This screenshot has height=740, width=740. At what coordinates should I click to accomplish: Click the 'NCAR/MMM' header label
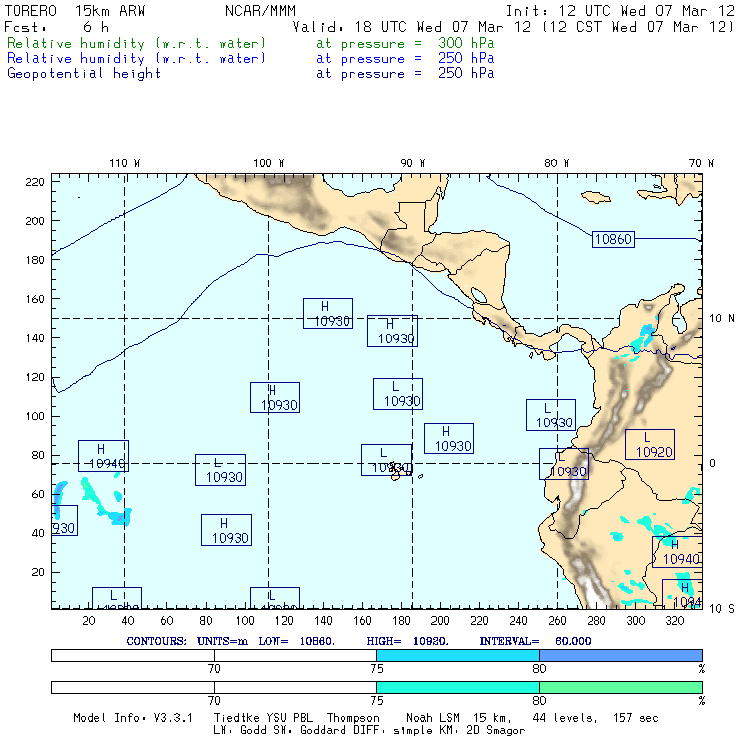point(260,11)
